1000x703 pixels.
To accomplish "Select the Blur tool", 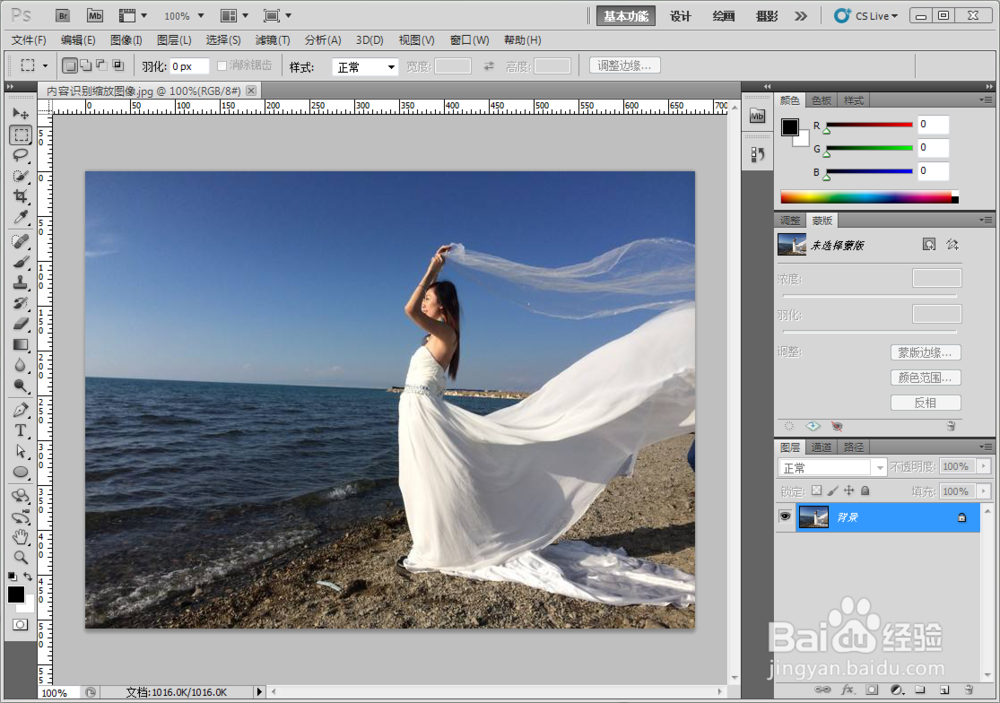I will [20, 365].
